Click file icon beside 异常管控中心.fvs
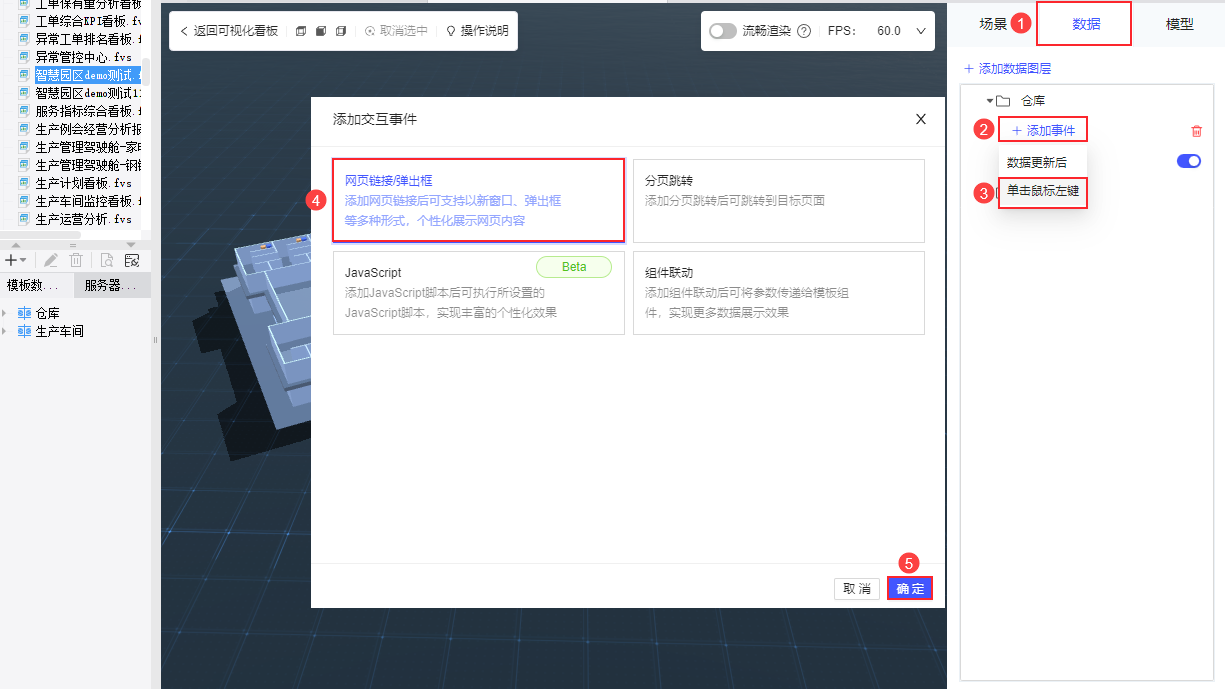Image resolution: width=1225 pixels, height=689 pixels. (x=25, y=57)
